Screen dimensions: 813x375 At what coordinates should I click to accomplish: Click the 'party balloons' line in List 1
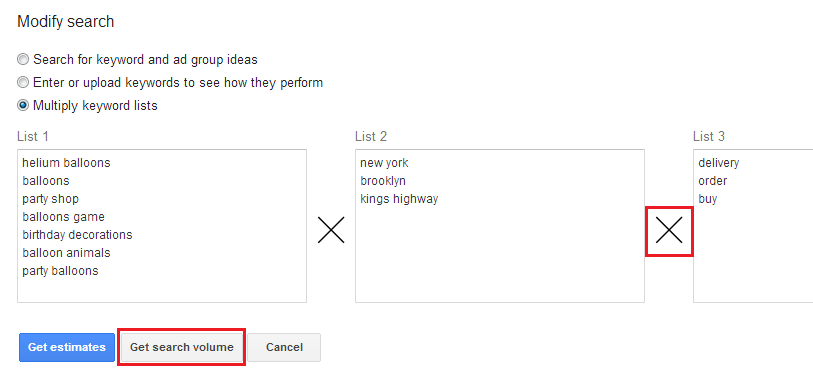click(x=60, y=271)
